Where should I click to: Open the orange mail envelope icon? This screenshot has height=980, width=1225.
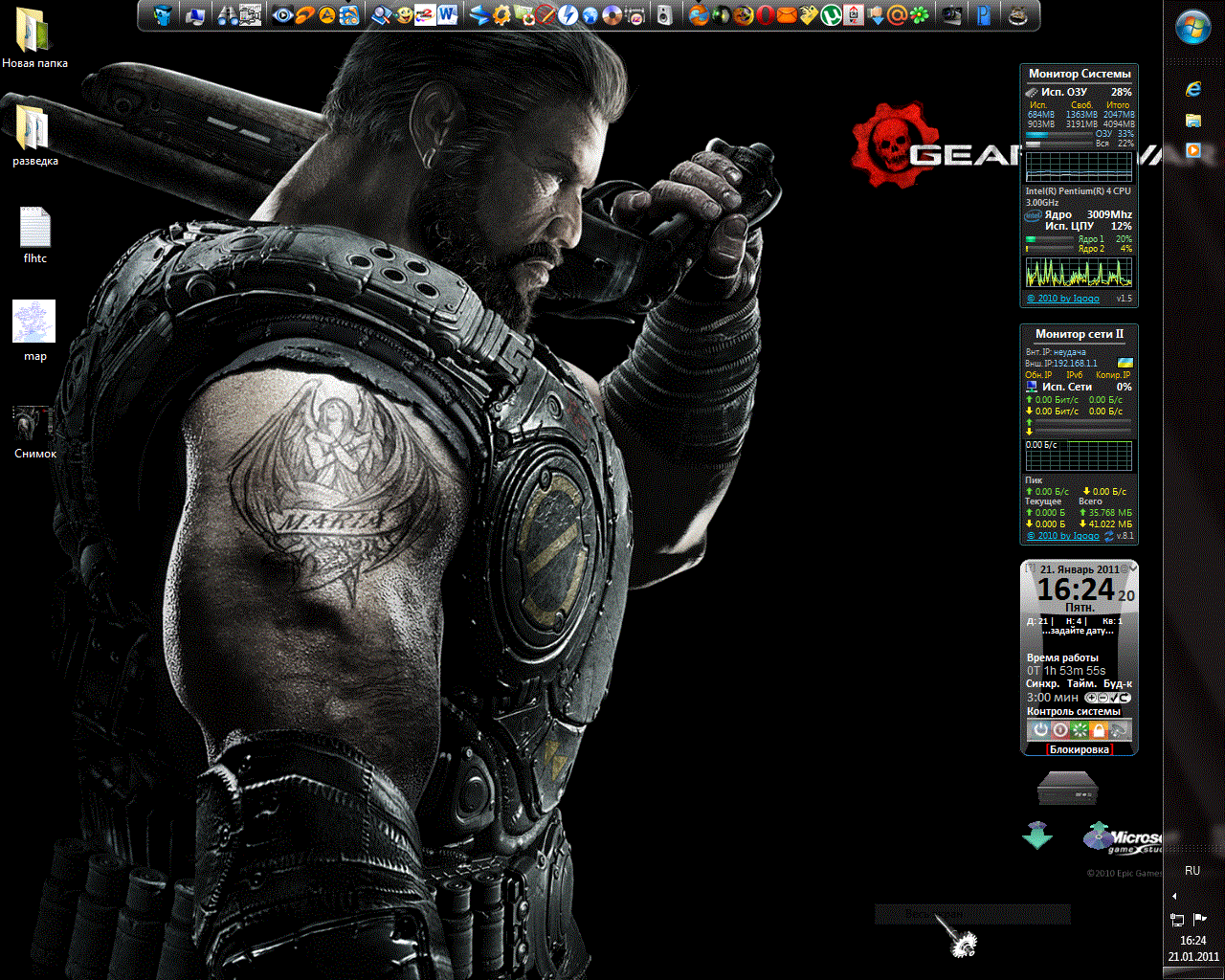787,15
